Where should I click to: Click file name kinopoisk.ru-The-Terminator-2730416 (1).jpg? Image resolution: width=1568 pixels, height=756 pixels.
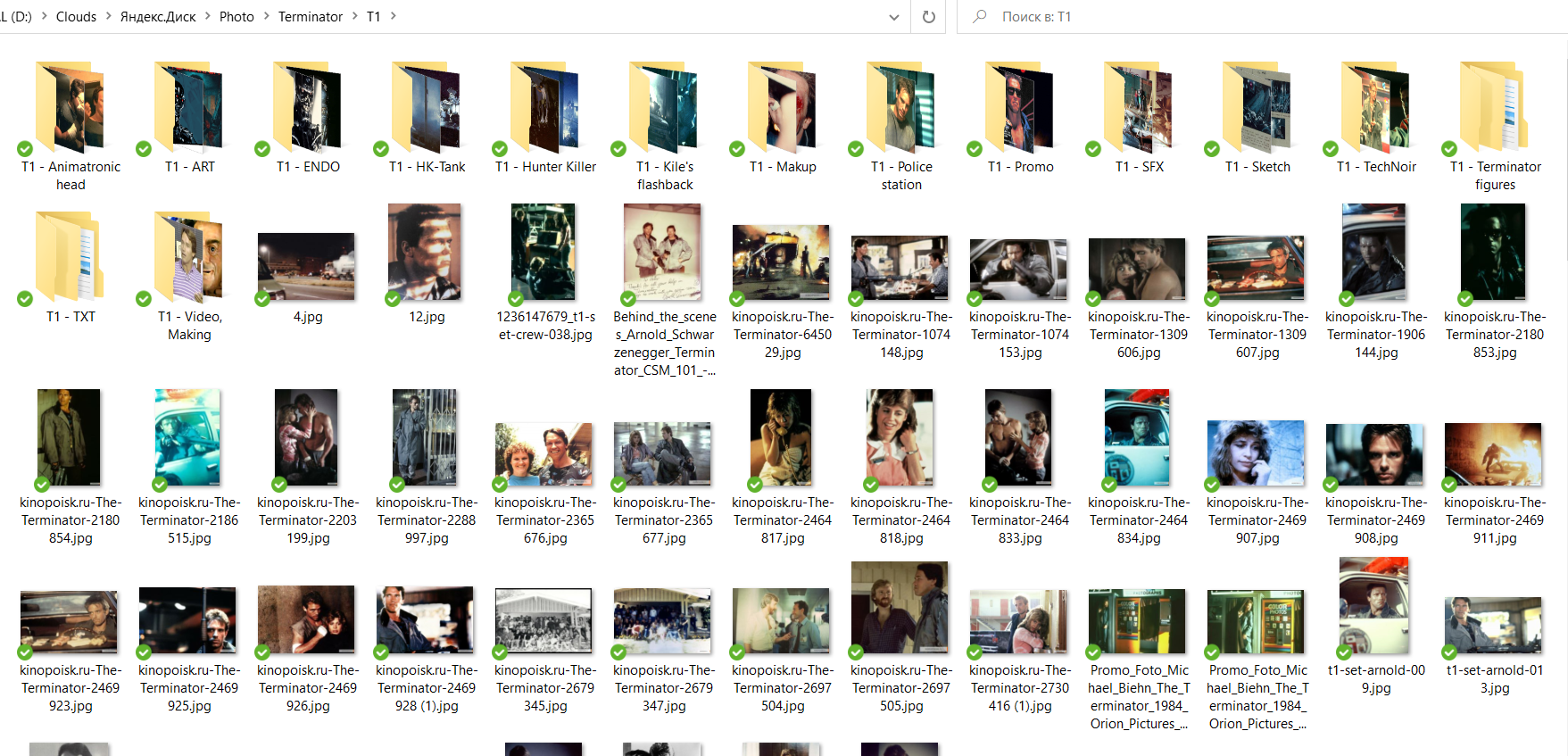(x=1020, y=688)
